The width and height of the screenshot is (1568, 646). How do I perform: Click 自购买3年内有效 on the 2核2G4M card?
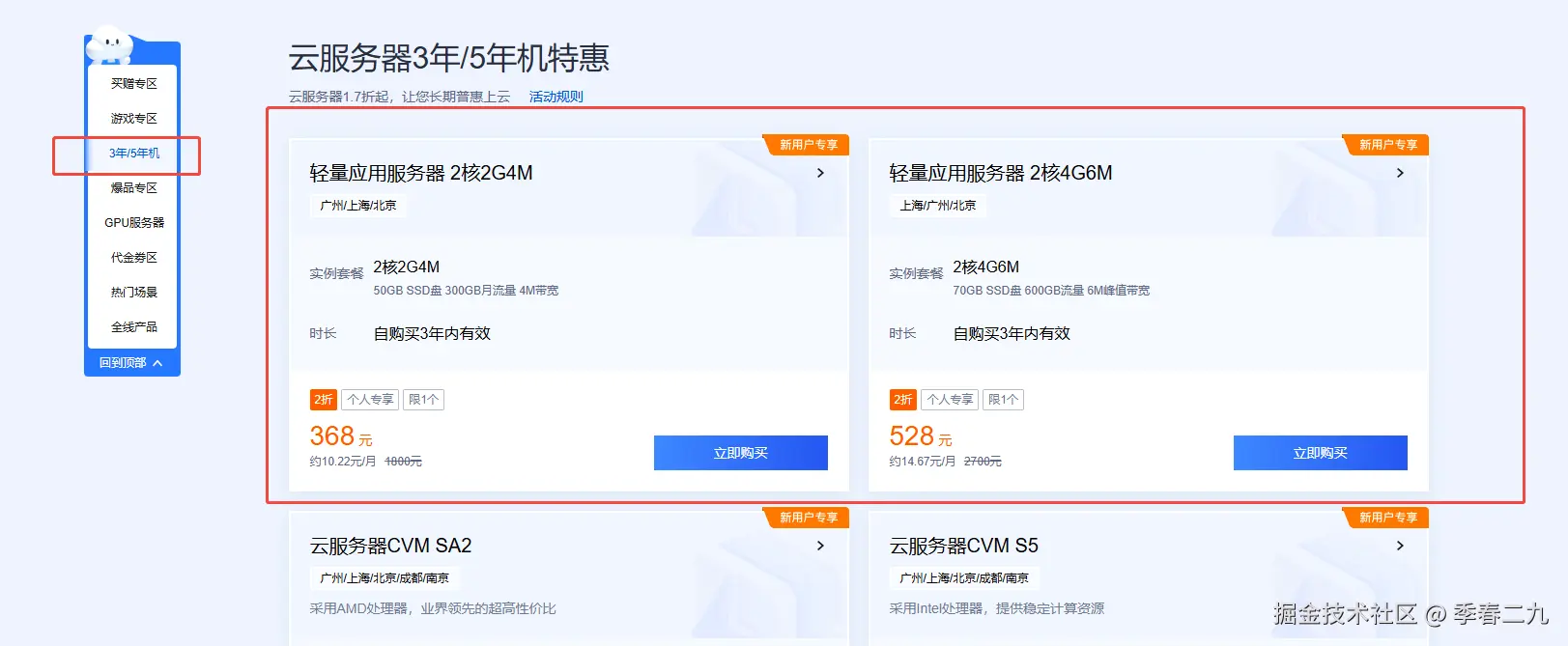click(432, 333)
